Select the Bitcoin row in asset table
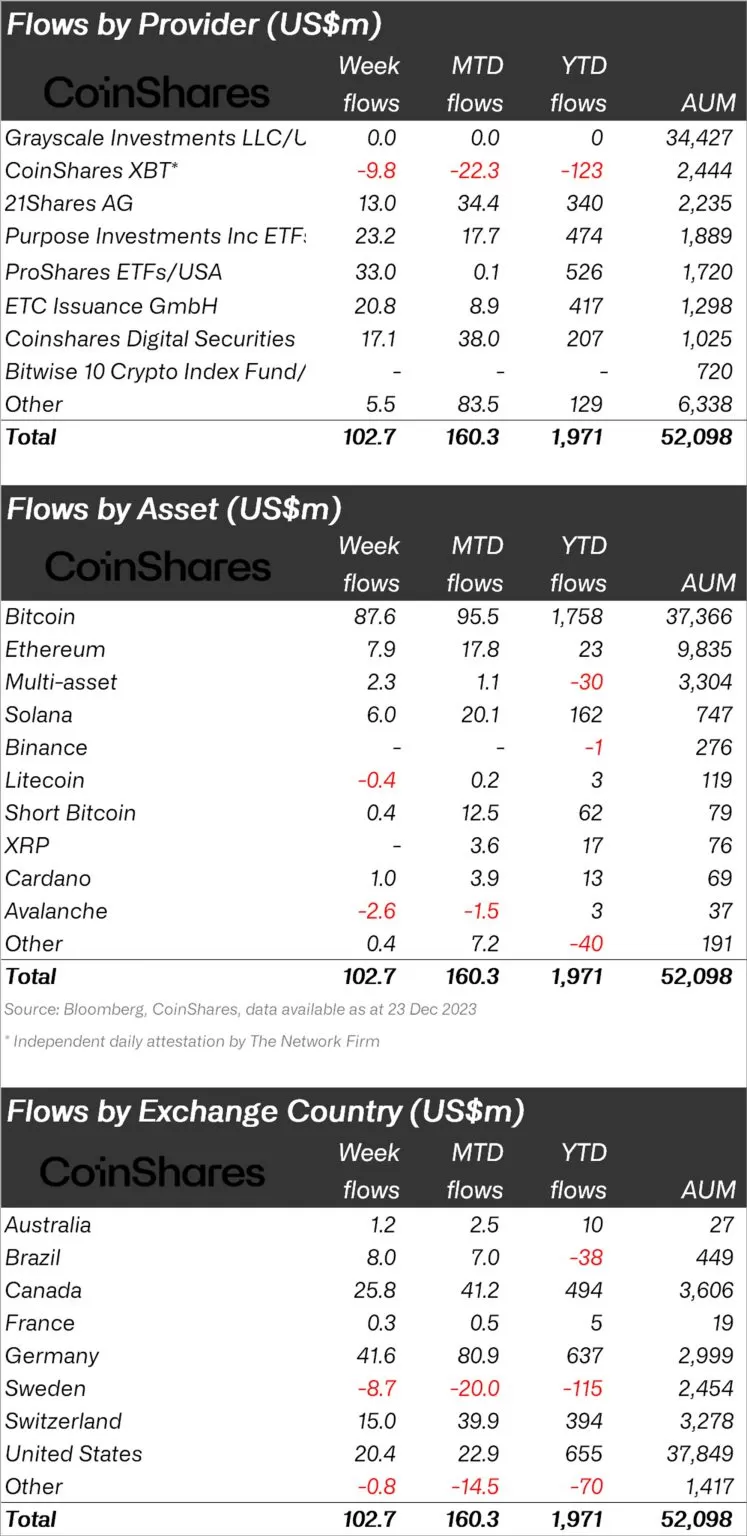747x1536 pixels. (x=40, y=616)
